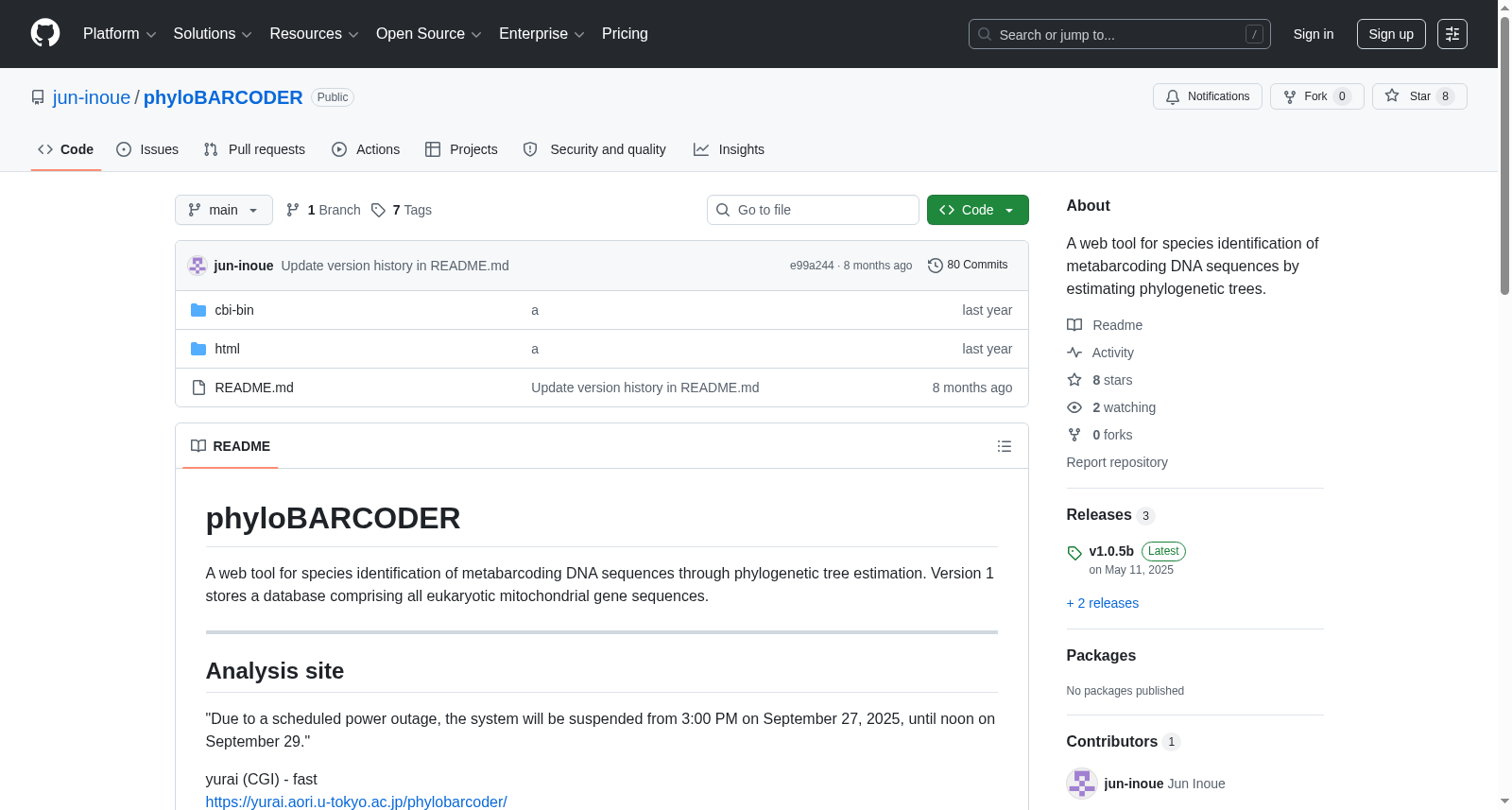The image size is (1512, 810).
Task: Click the forks icon in About
Action: click(1074, 435)
